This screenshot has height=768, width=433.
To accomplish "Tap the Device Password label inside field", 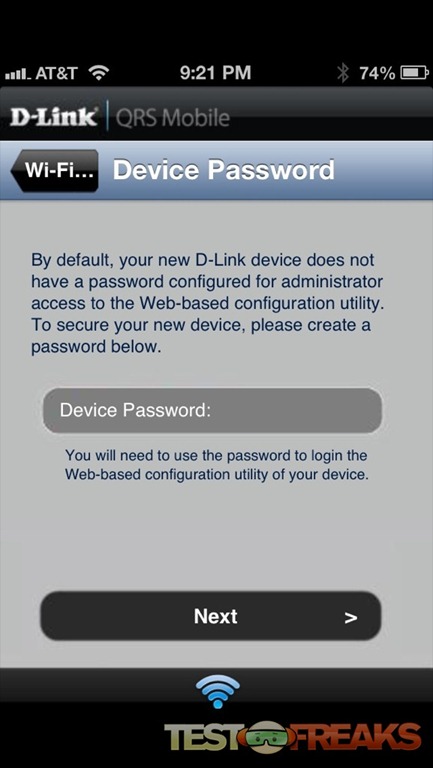I will click(135, 410).
